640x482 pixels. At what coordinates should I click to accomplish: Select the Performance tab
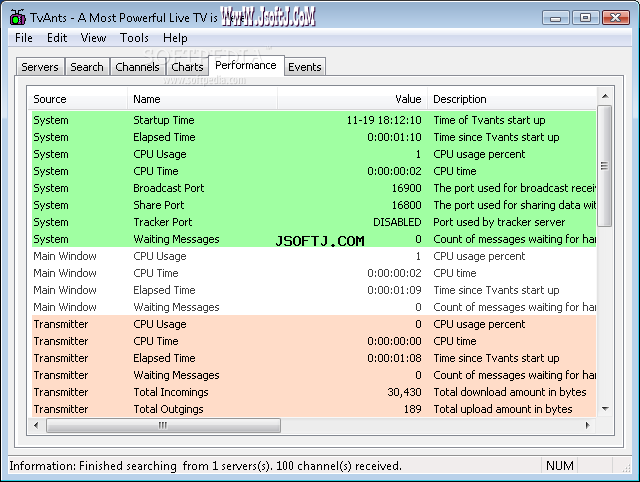point(246,65)
